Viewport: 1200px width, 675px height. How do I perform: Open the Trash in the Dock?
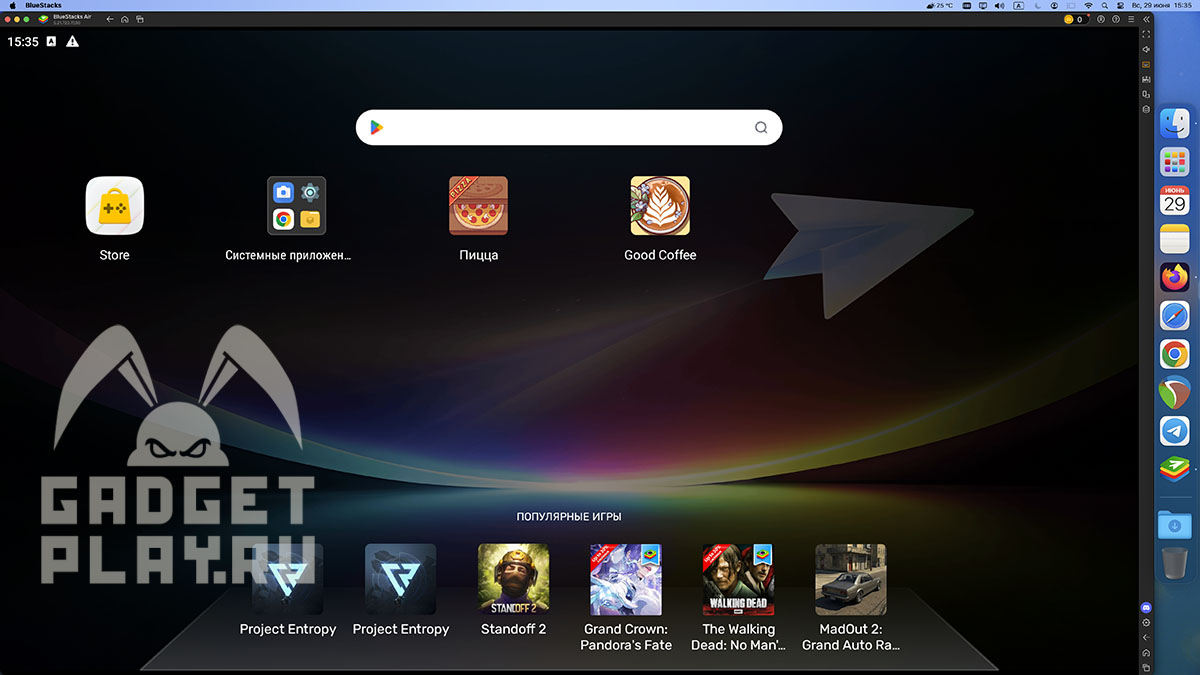point(1174,562)
